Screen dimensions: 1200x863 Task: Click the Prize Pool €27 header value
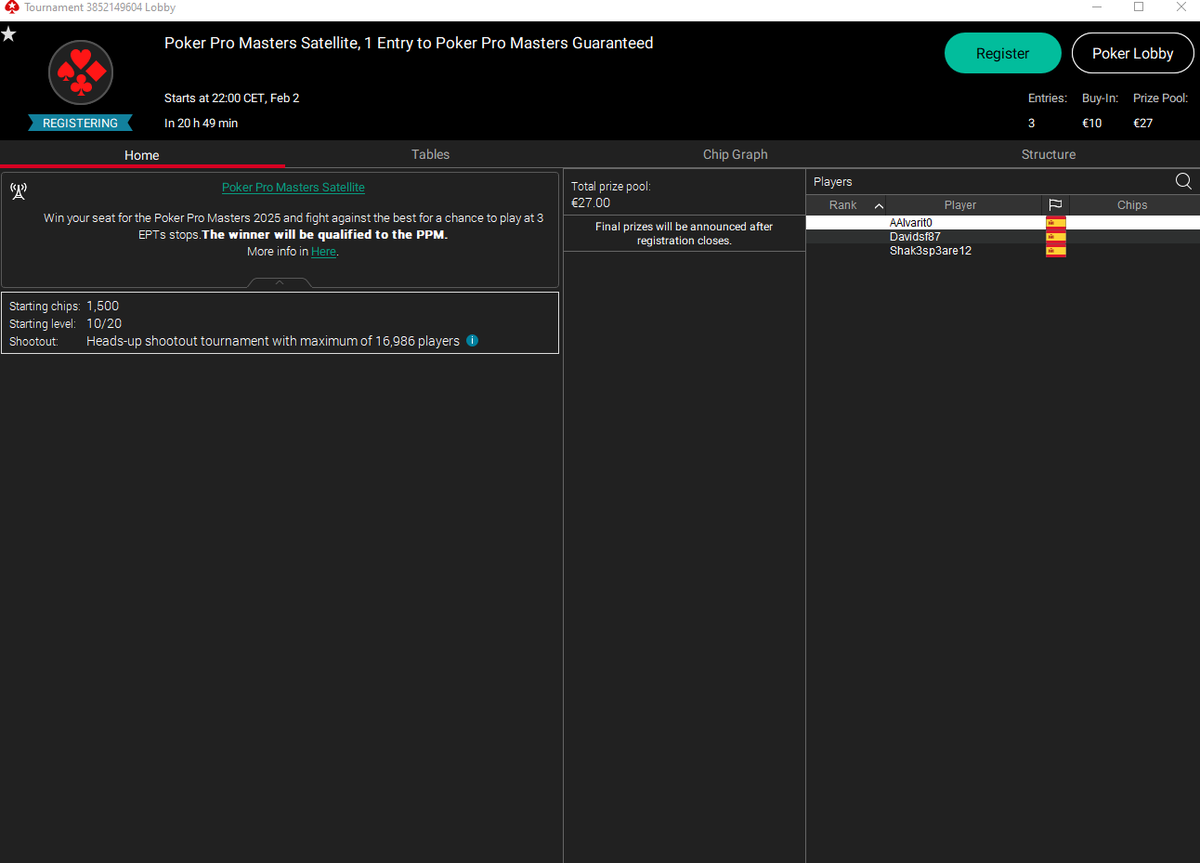click(1142, 123)
